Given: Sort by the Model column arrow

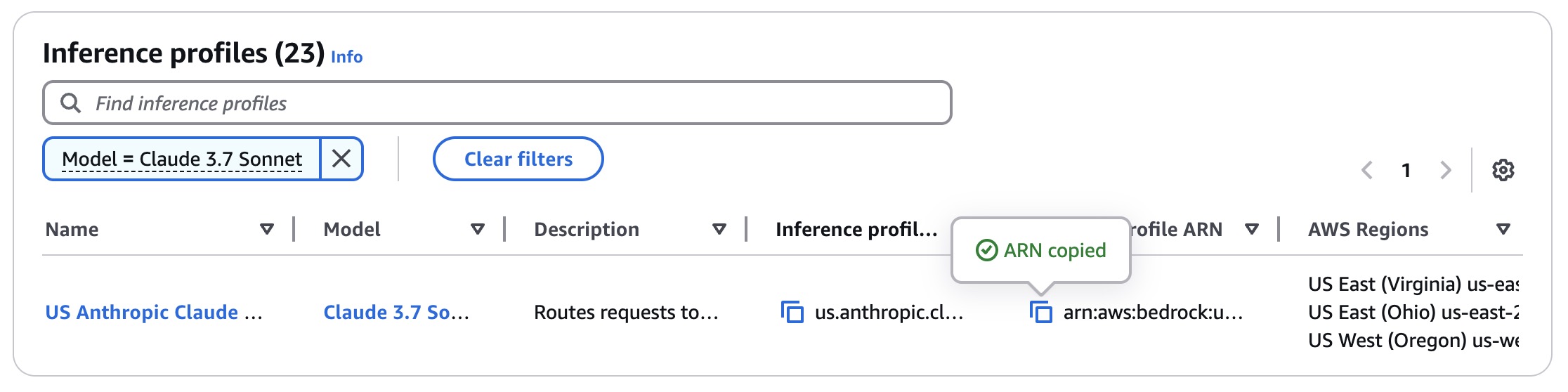Looking at the screenshot, I should click(x=478, y=229).
